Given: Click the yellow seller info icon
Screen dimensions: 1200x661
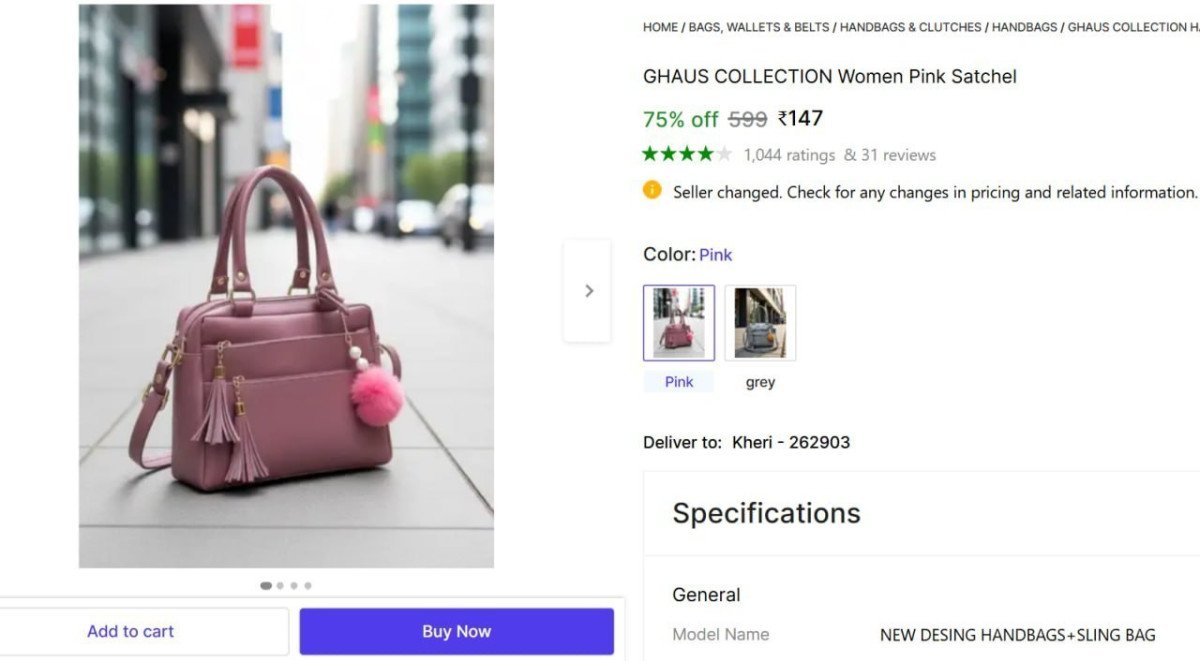Looking at the screenshot, I should [652, 190].
